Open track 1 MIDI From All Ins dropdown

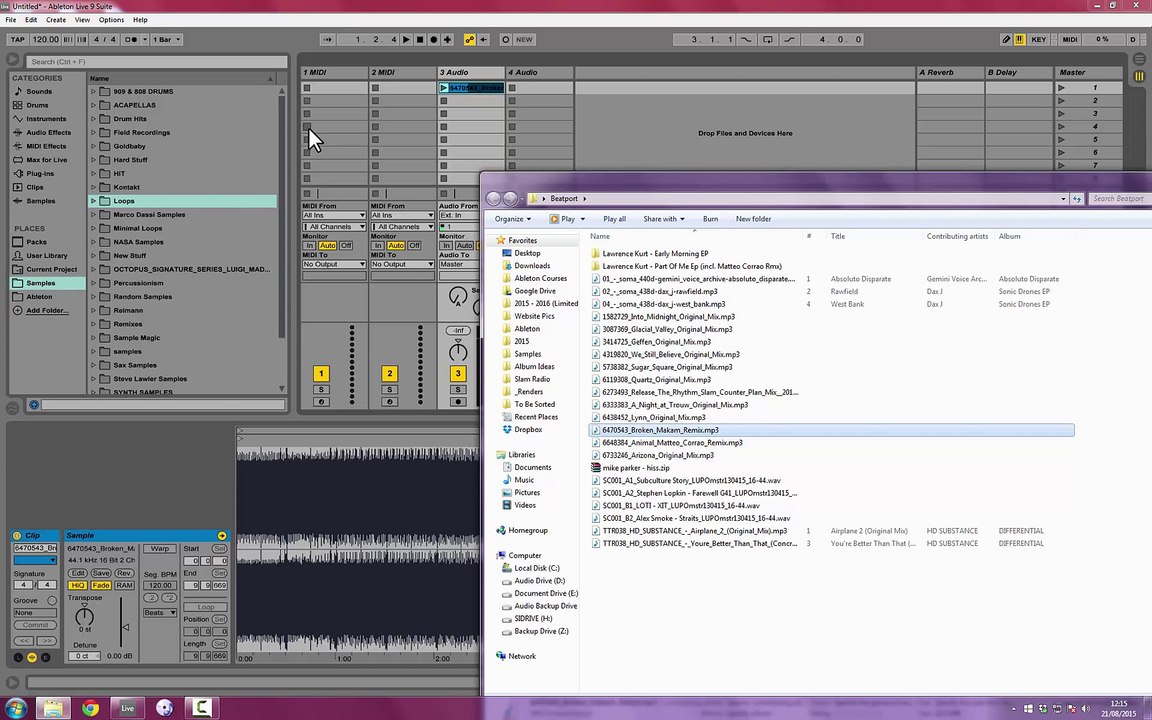334,215
